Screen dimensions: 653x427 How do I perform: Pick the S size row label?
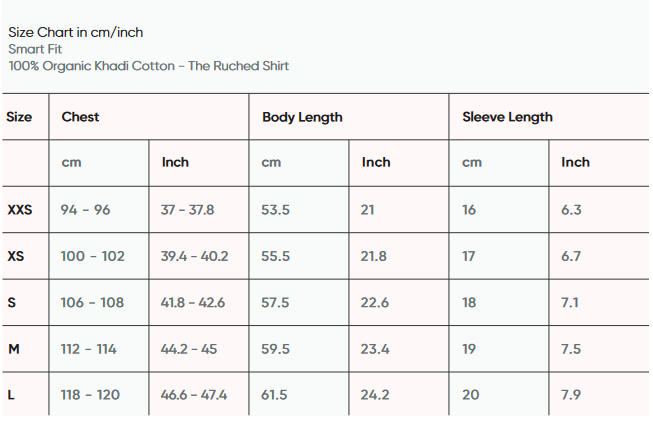point(11,302)
